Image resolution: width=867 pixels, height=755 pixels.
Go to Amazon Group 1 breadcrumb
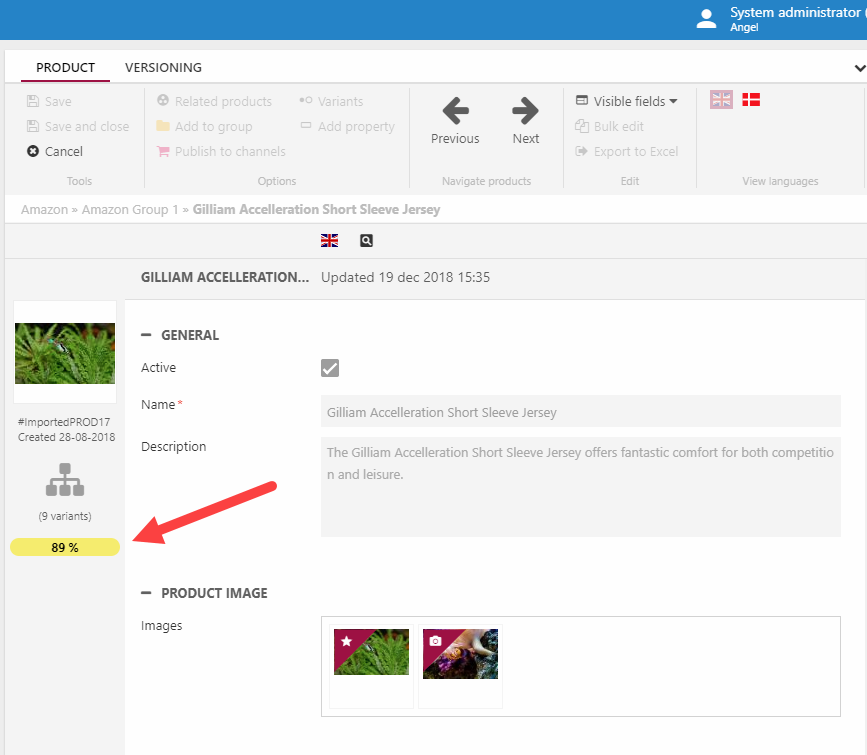pyautogui.click(x=129, y=210)
